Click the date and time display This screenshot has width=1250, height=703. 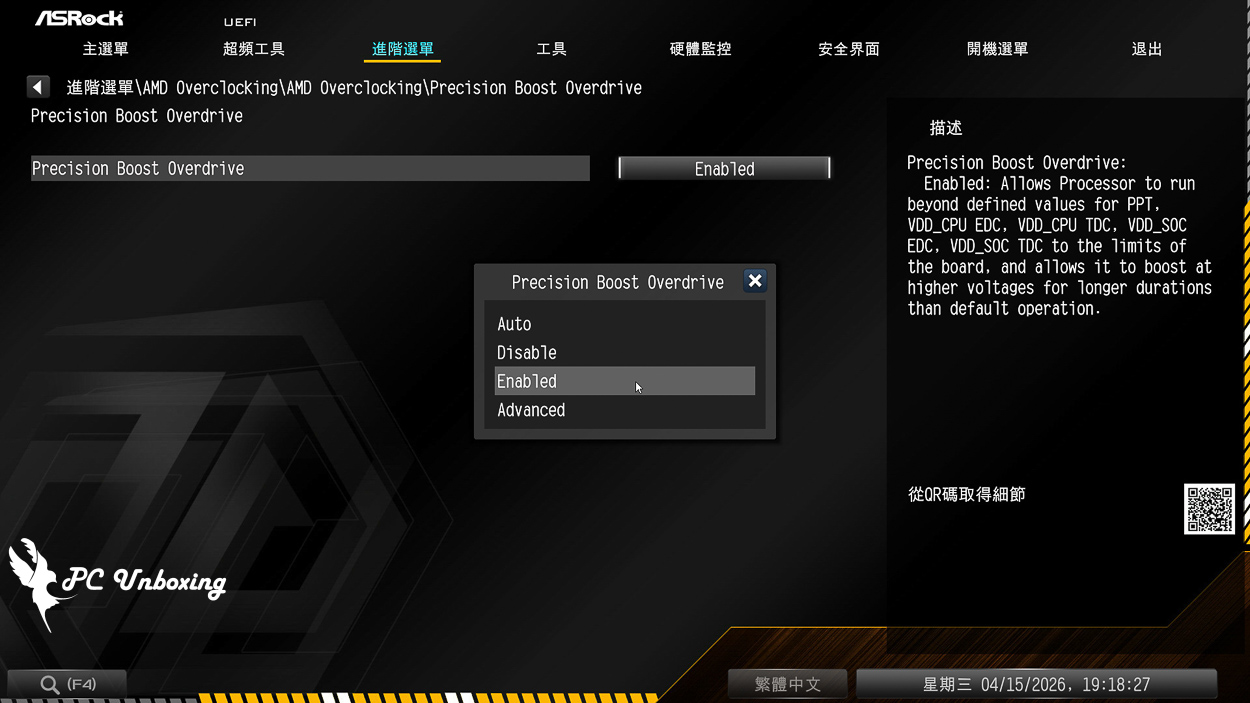pyautogui.click(x=1036, y=685)
